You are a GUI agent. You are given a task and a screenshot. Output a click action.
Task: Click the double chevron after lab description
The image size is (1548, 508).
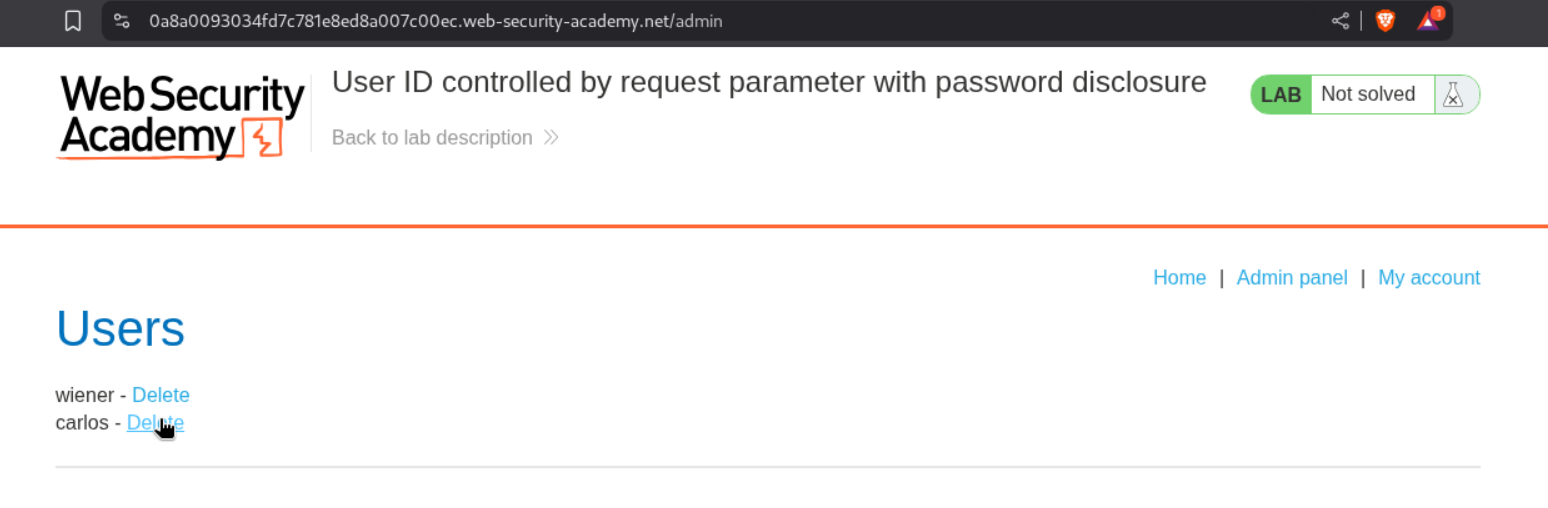pos(551,138)
